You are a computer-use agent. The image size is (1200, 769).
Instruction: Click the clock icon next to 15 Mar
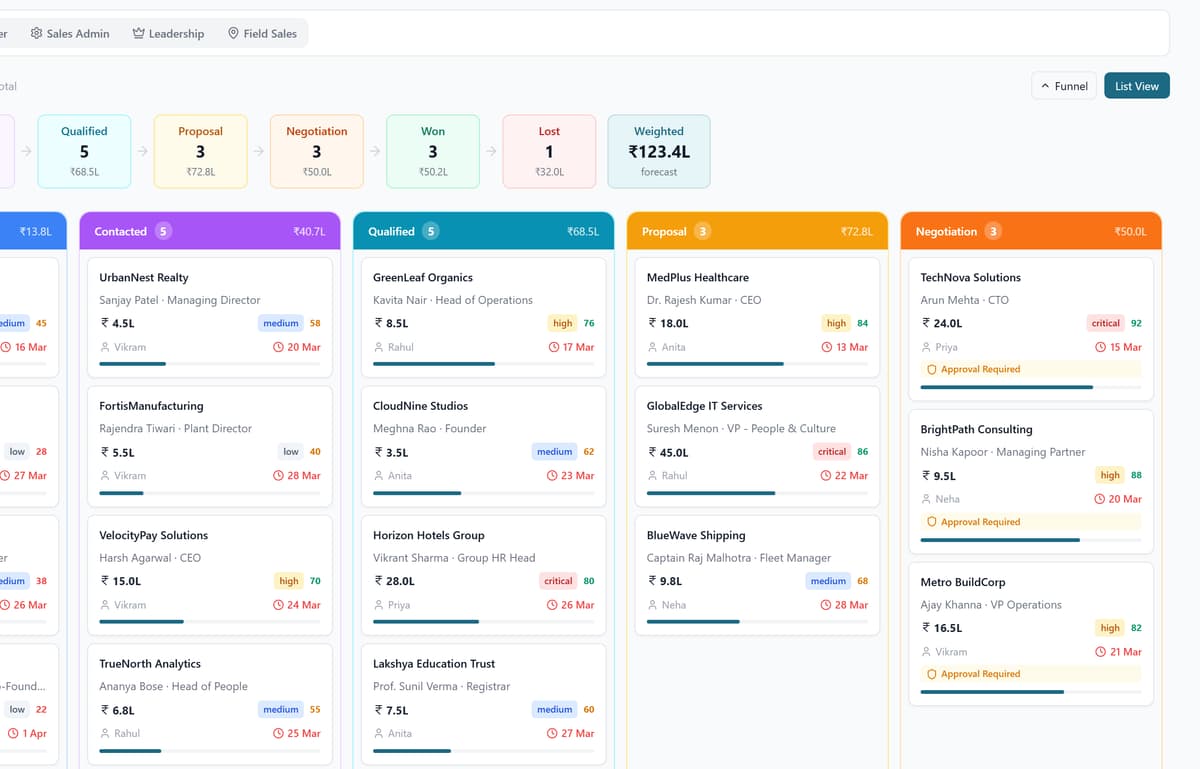[1101, 347]
